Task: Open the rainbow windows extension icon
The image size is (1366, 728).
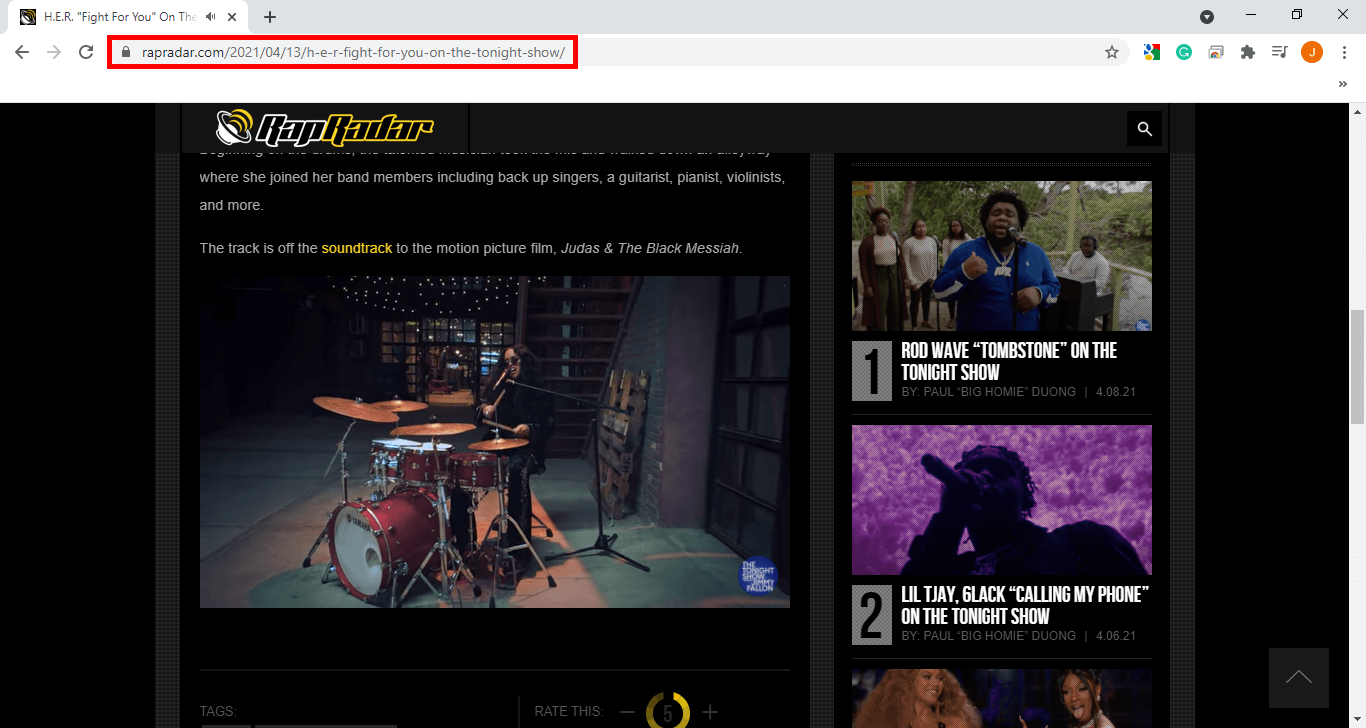Action: [1216, 52]
